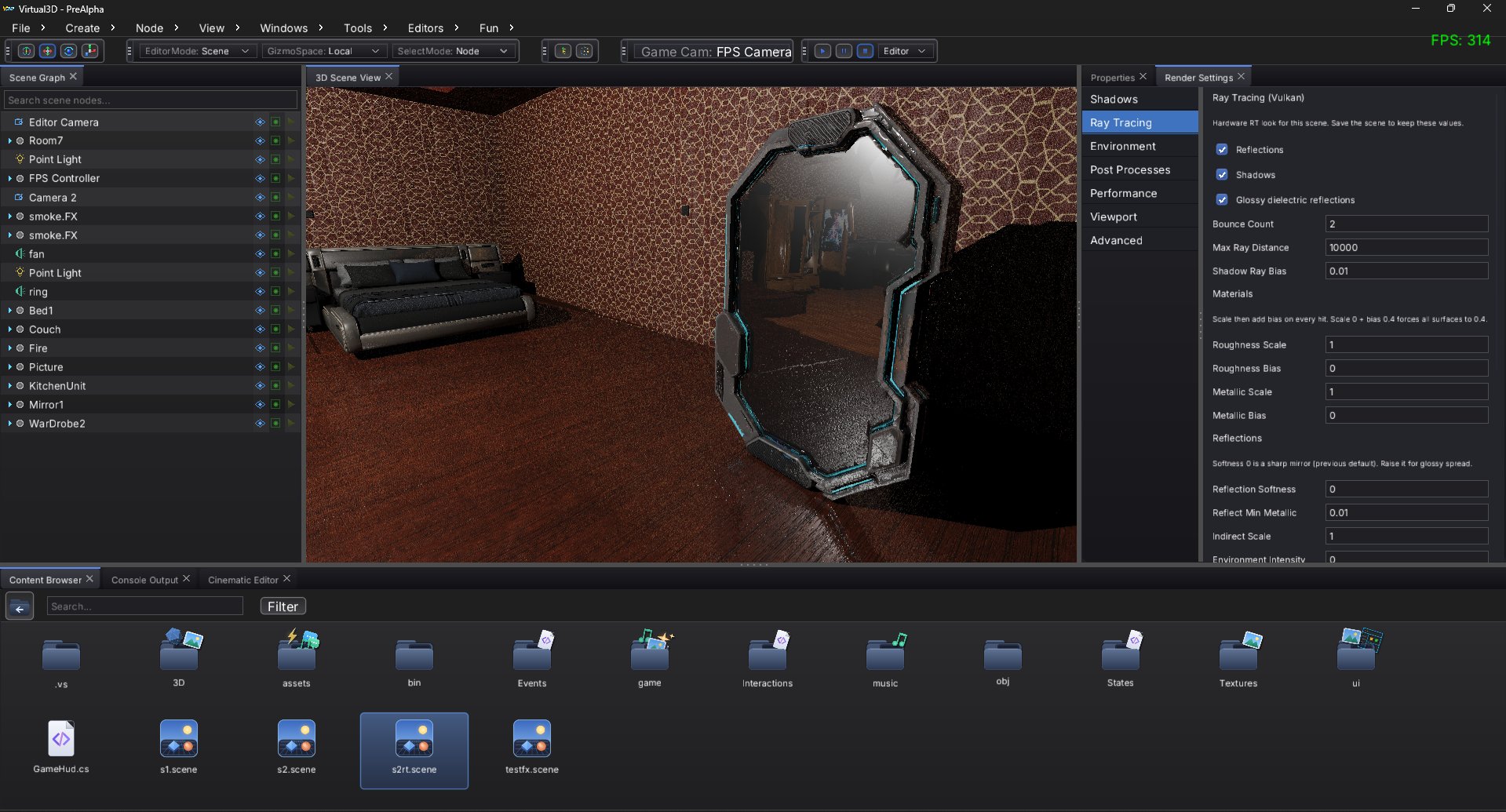Open the Create menu
This screenshot has width=1506, height=812.
(82, 28)
